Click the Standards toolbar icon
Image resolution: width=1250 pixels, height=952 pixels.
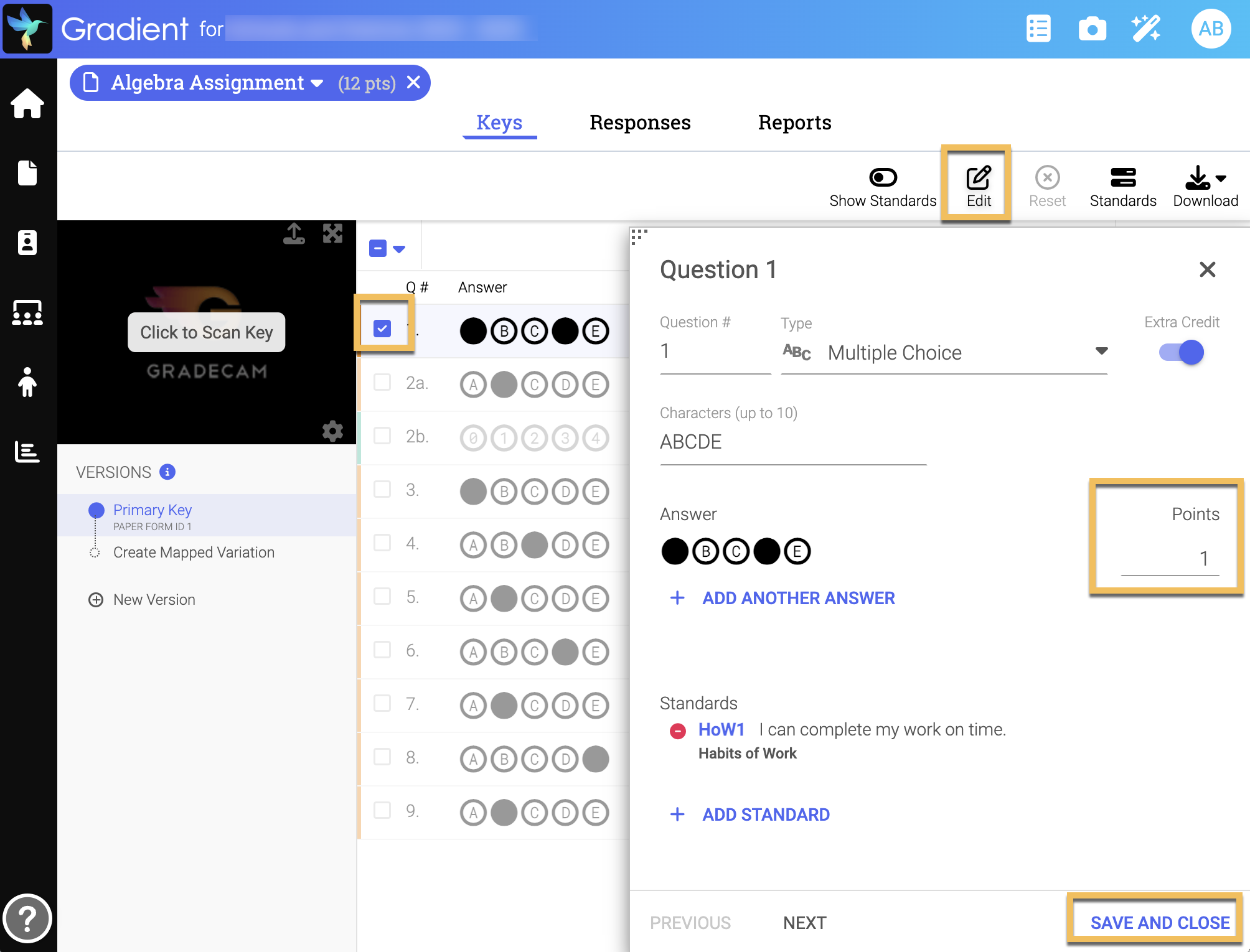[x=1122, y=179]
